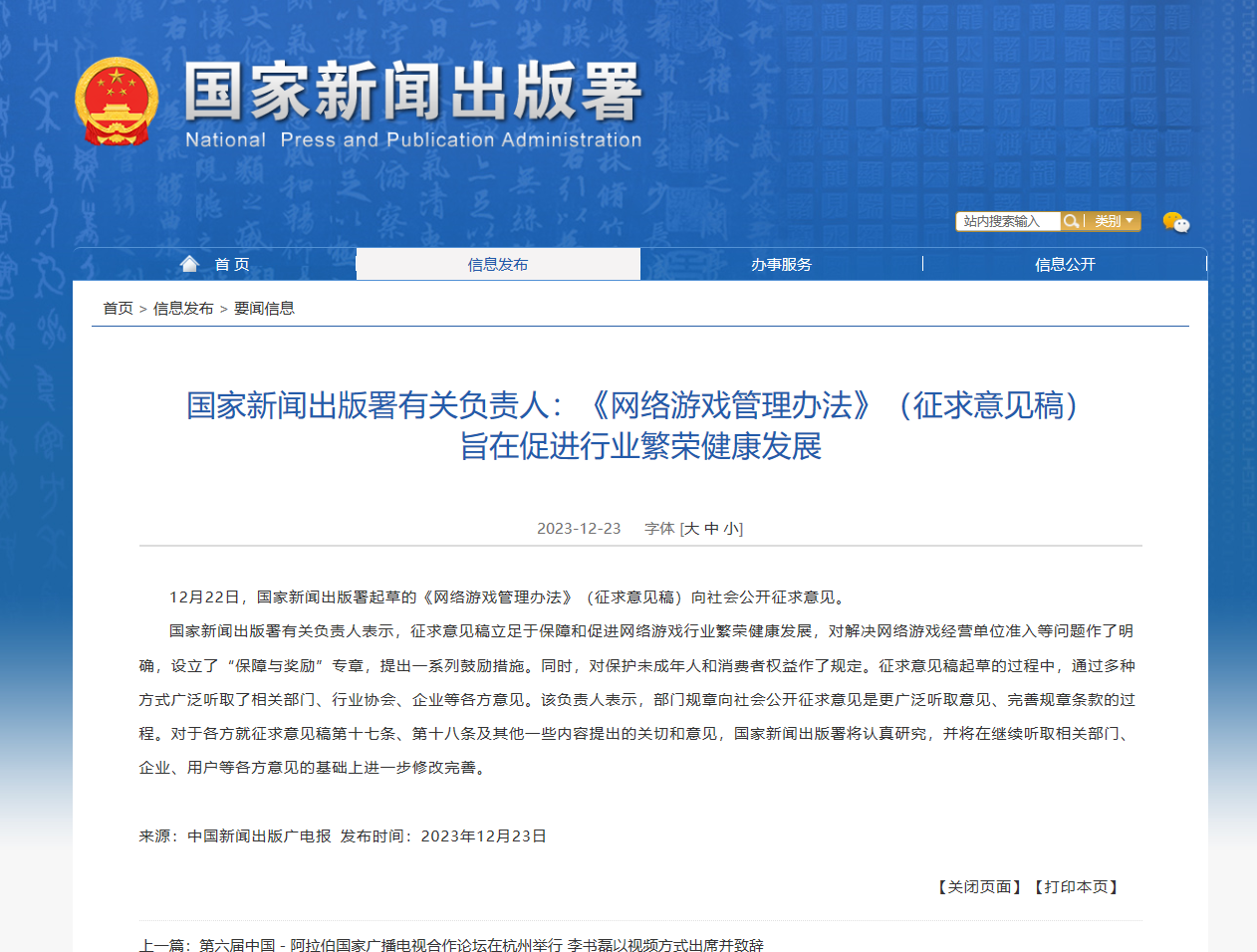The width and height of the screenshot is (1257, 952).
Task: Click 信息发布 in the breadcrumb
Action: (183, 309)
